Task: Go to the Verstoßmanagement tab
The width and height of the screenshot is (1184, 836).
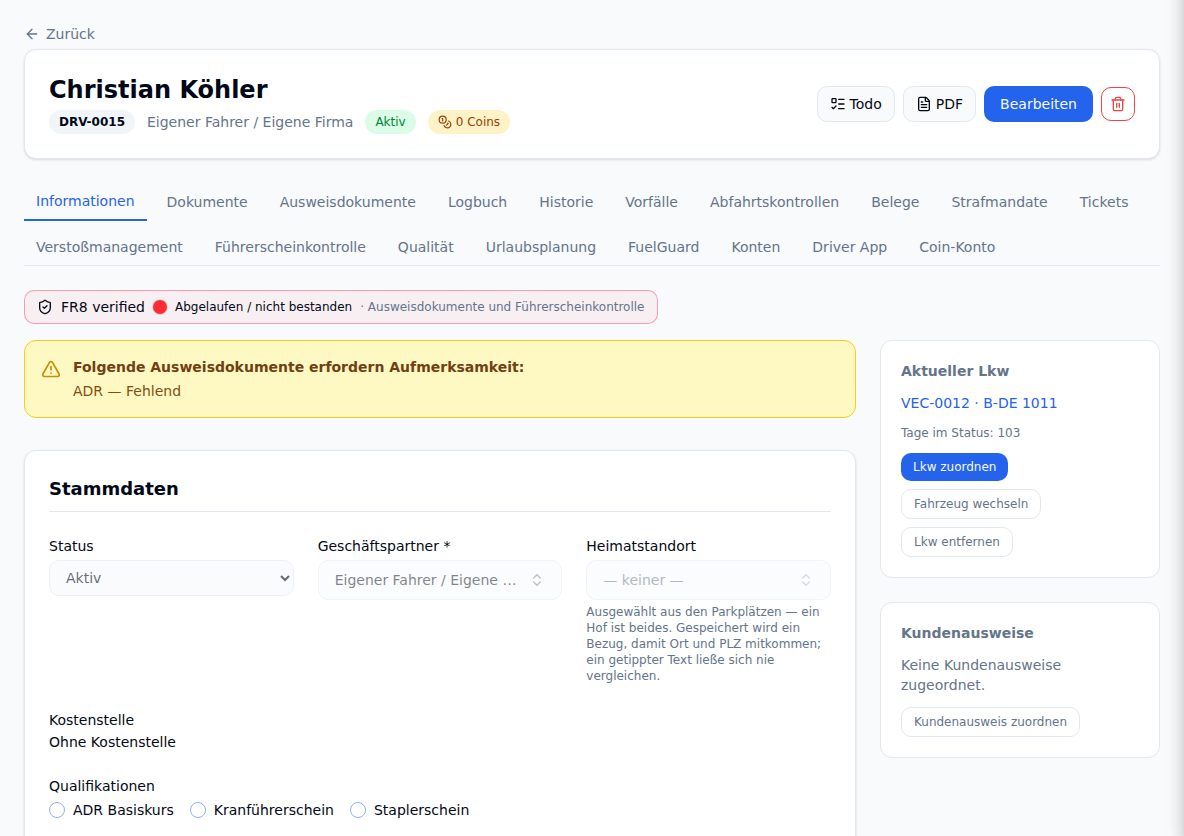Action: point(109,247)
